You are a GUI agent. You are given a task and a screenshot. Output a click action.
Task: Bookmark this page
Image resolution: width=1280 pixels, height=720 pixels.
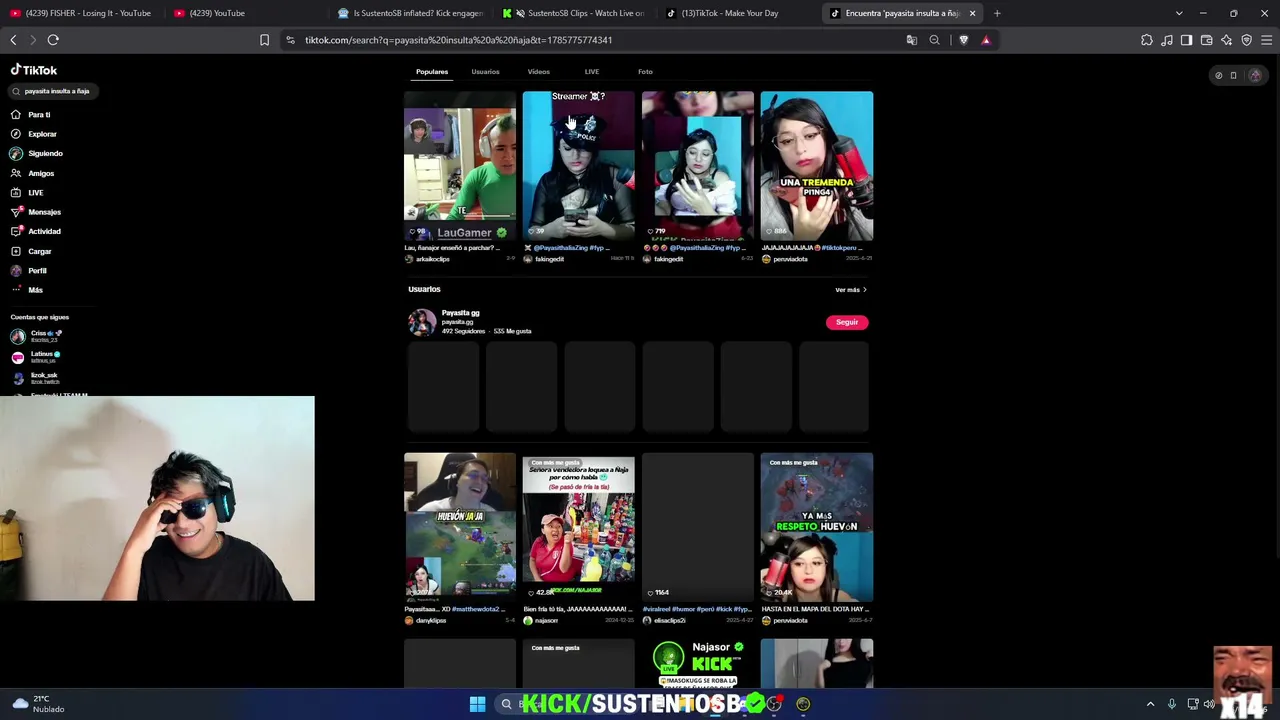click(264, 40)
